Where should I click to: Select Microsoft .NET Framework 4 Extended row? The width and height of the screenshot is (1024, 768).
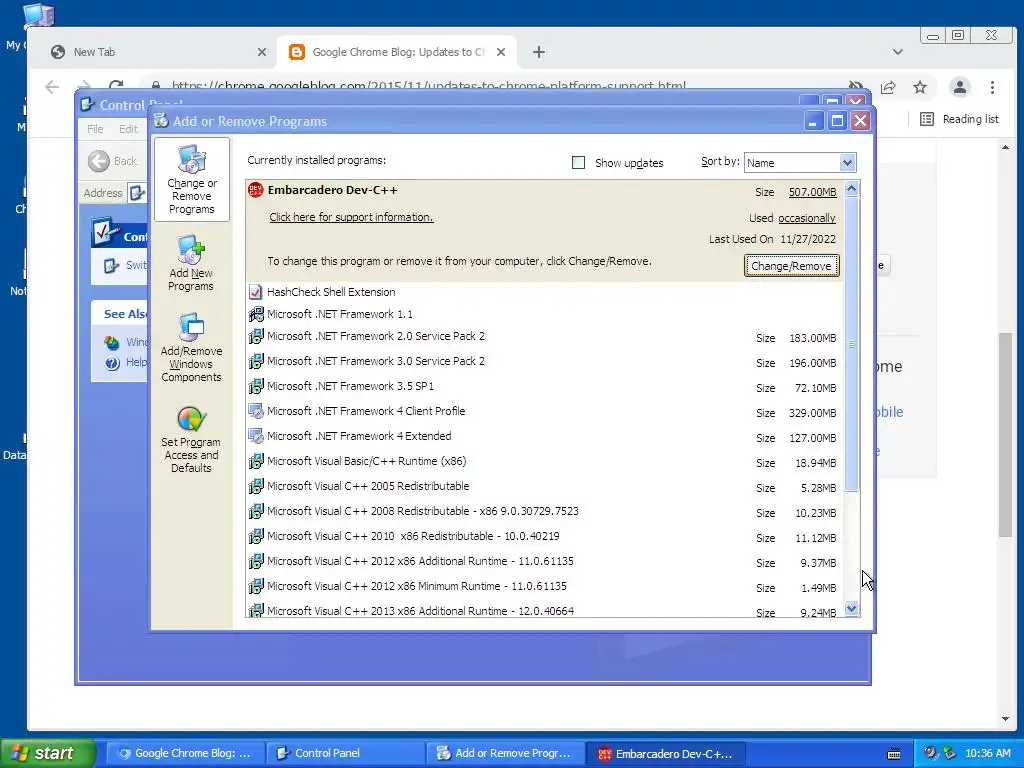(545, 436)
